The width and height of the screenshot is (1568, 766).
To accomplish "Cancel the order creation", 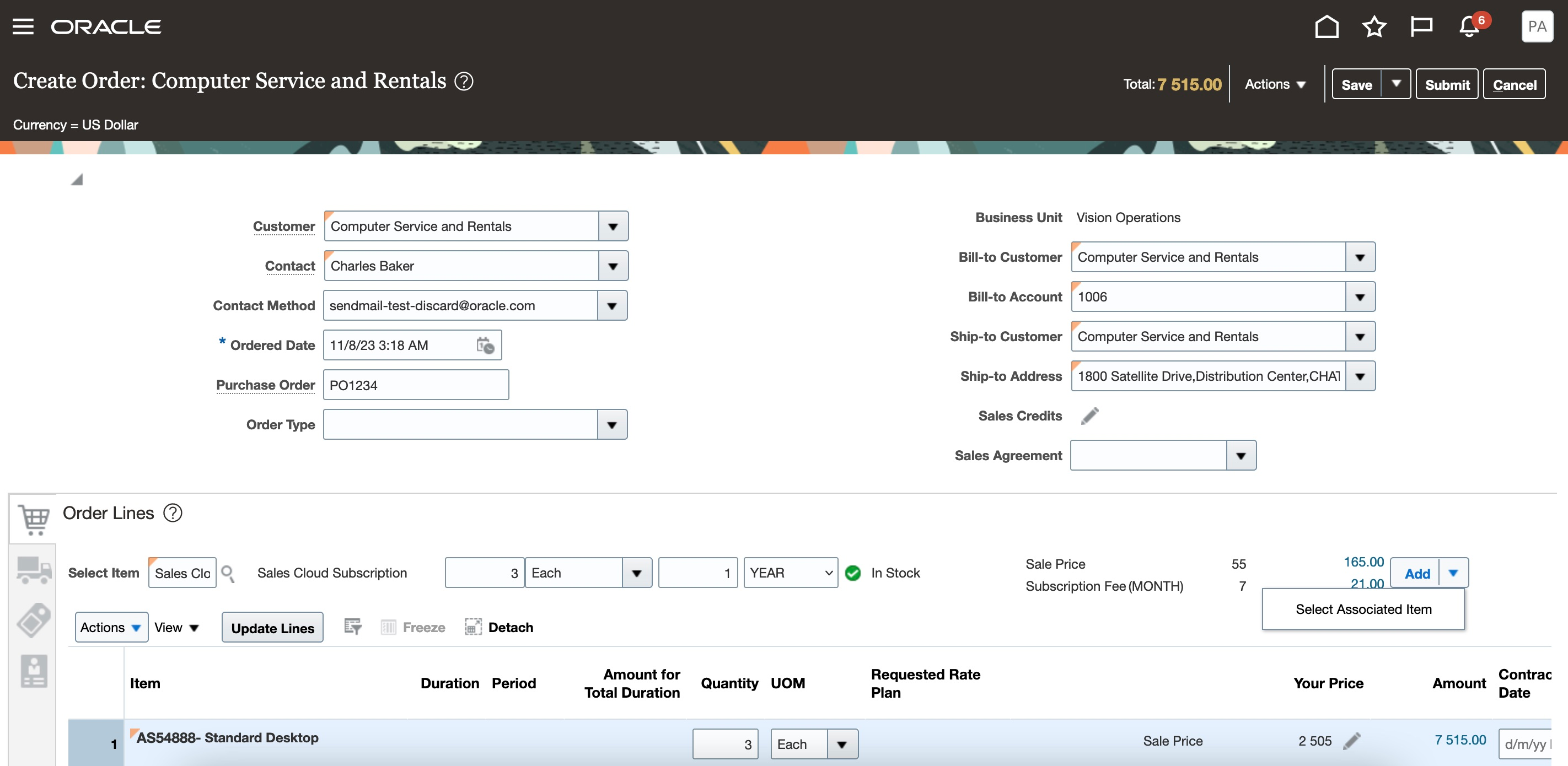I will click(1514, 84).
